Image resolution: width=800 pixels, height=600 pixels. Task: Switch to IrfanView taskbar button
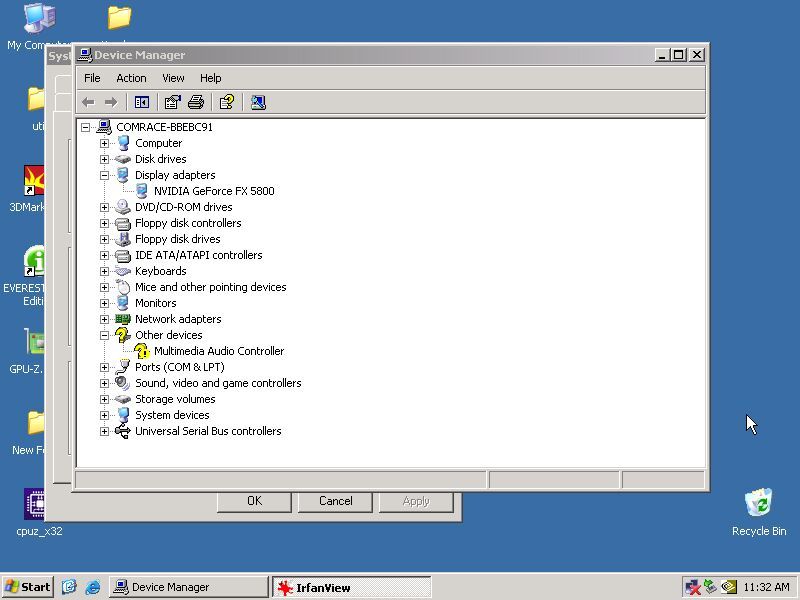tap(352, 587)
